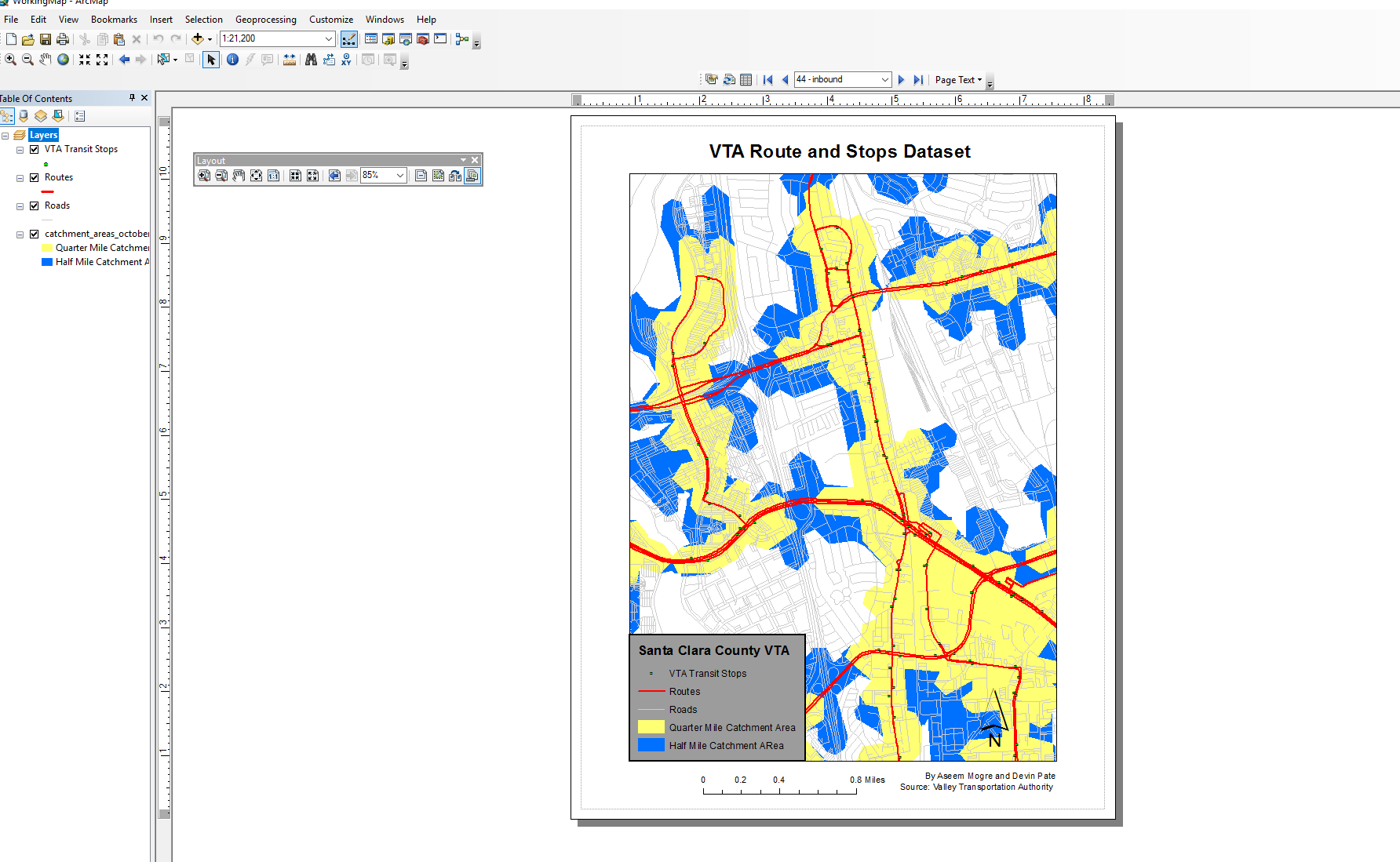Open the Geoprocessing menu
The width and height of the screenshot is (1400, 862).
coord(266,20)
